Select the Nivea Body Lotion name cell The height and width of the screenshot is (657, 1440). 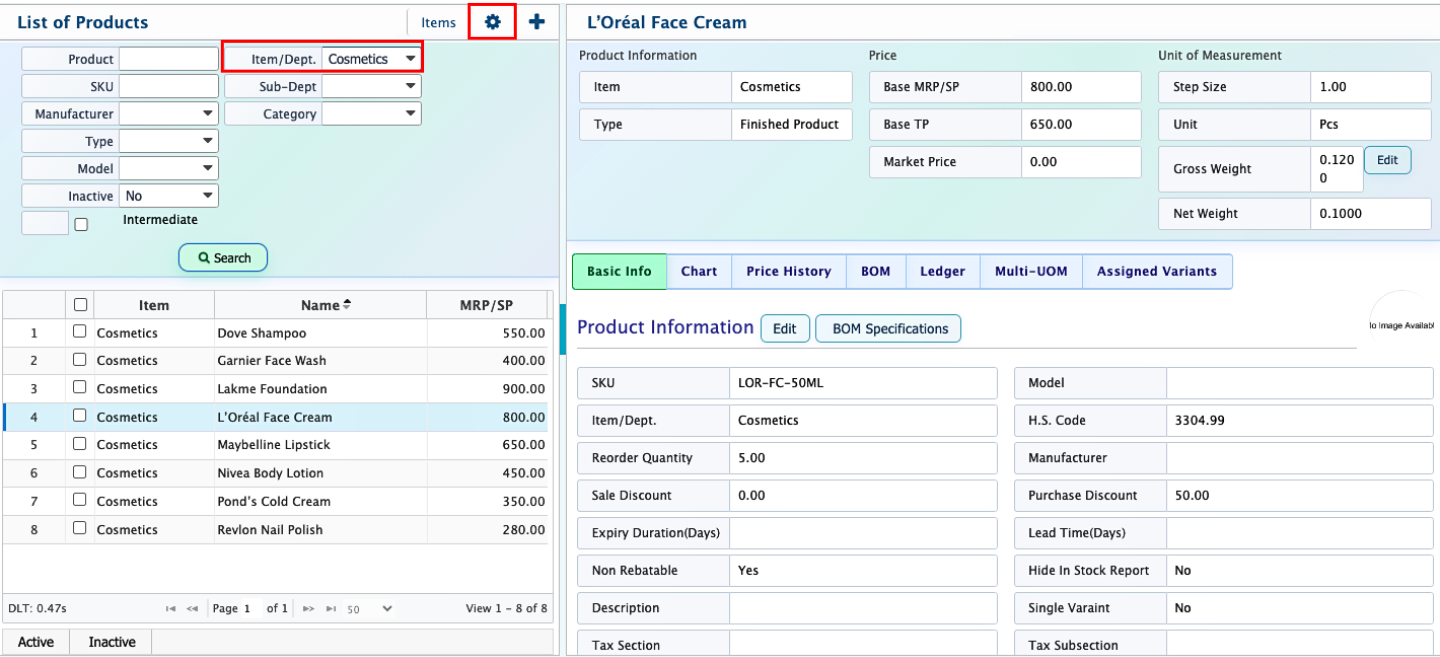pyautogui.click(x=320, y=473)
